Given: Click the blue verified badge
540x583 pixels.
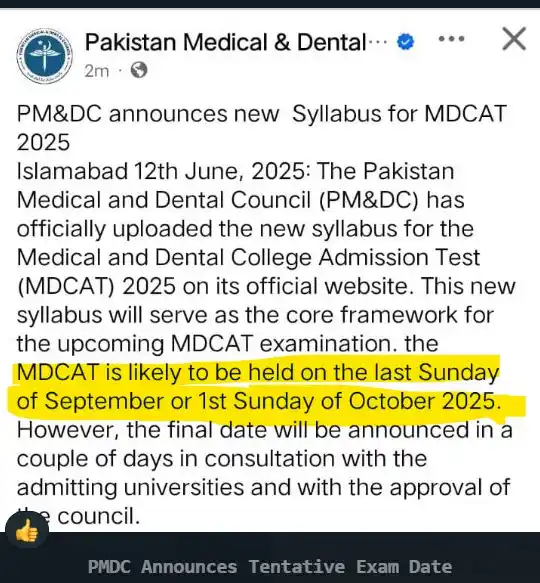Looking at the screenshot, I should (x=406, y=42).
